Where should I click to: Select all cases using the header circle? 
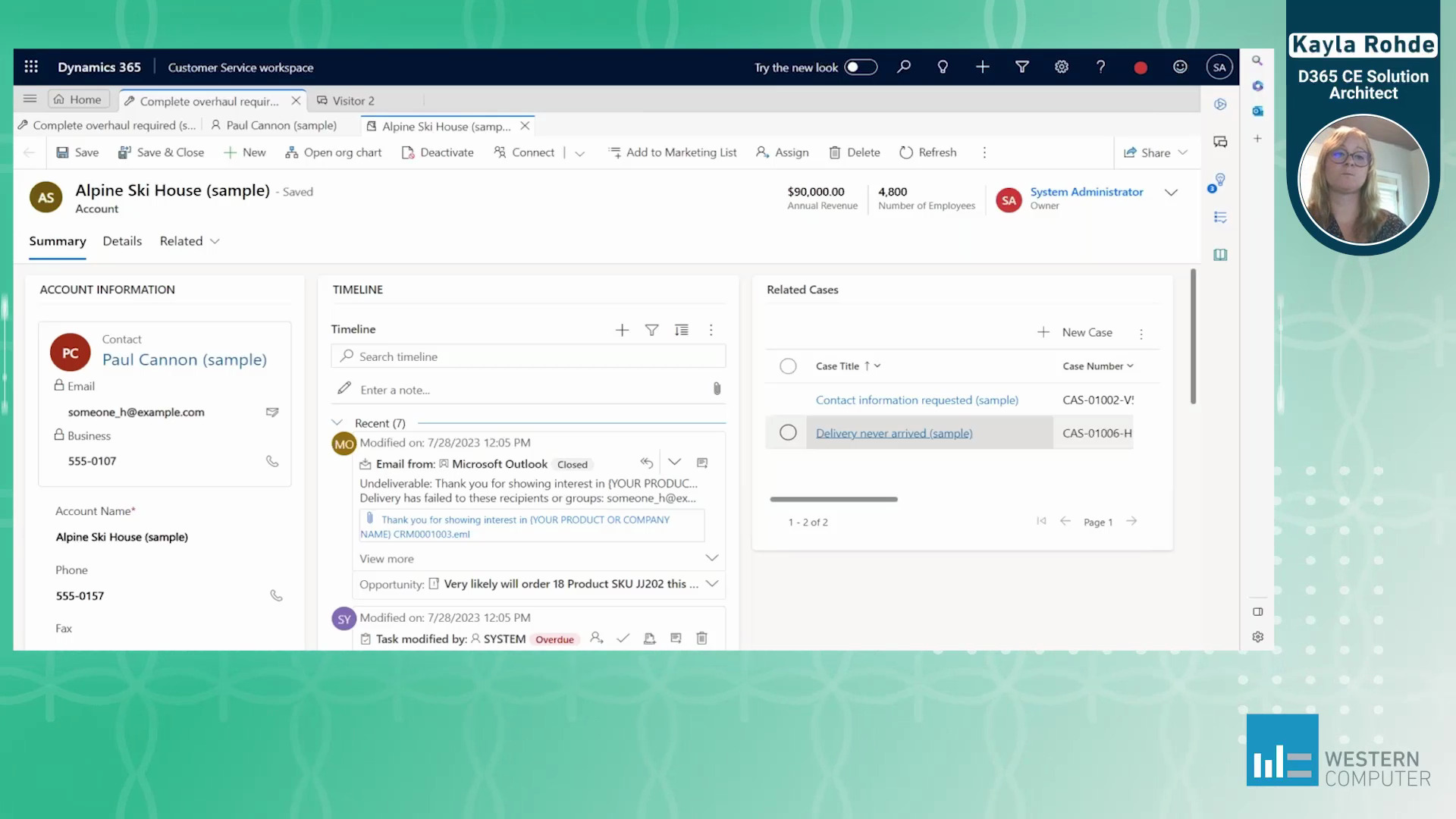pyautogui.click(x=788, y=366)
